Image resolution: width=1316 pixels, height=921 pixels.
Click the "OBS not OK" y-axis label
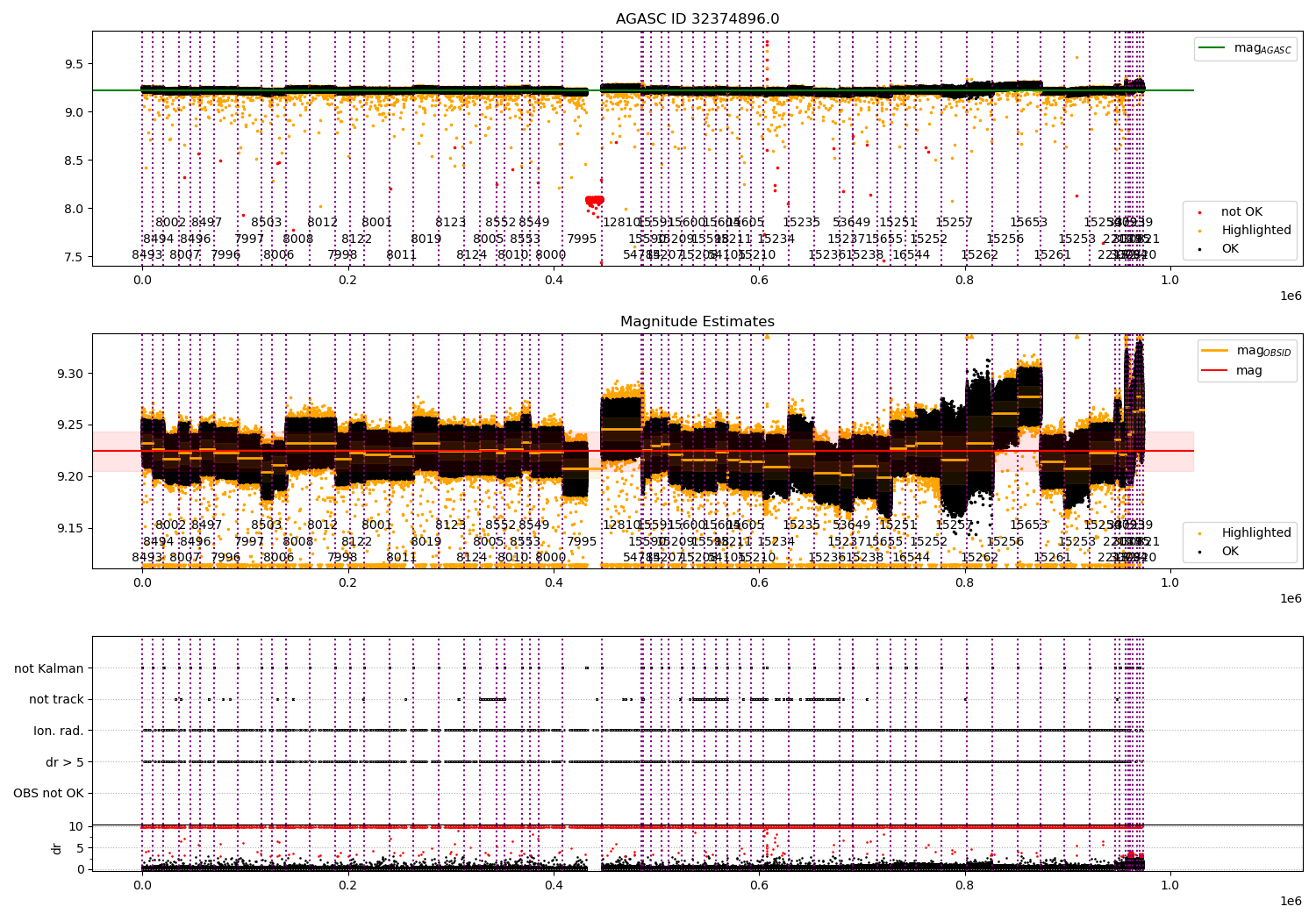point(48,793)
